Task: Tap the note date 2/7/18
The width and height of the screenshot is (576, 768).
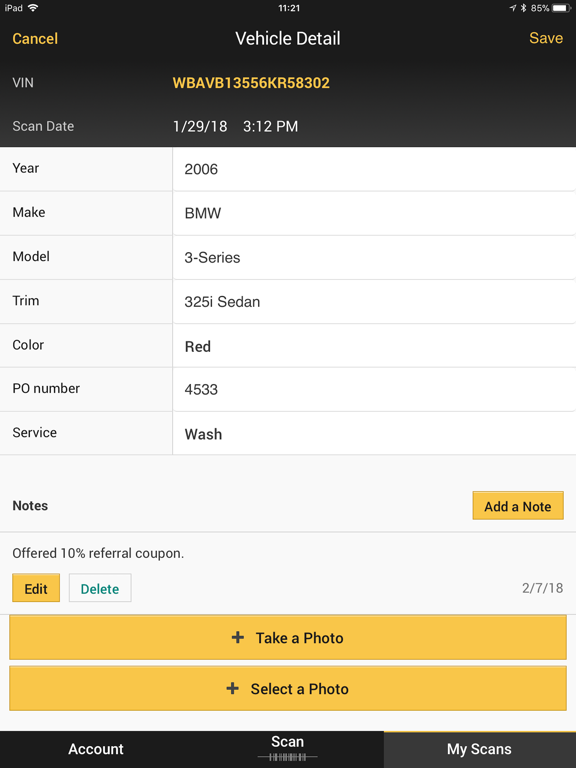Action: (x=542, y=588)
